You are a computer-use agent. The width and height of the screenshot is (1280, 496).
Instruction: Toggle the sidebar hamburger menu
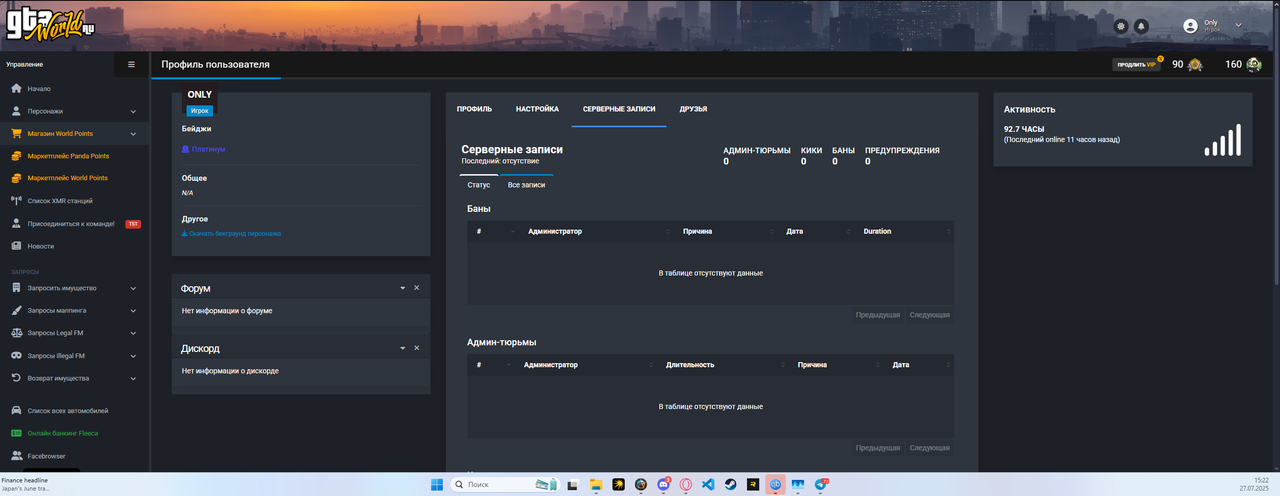coord(131,64)
